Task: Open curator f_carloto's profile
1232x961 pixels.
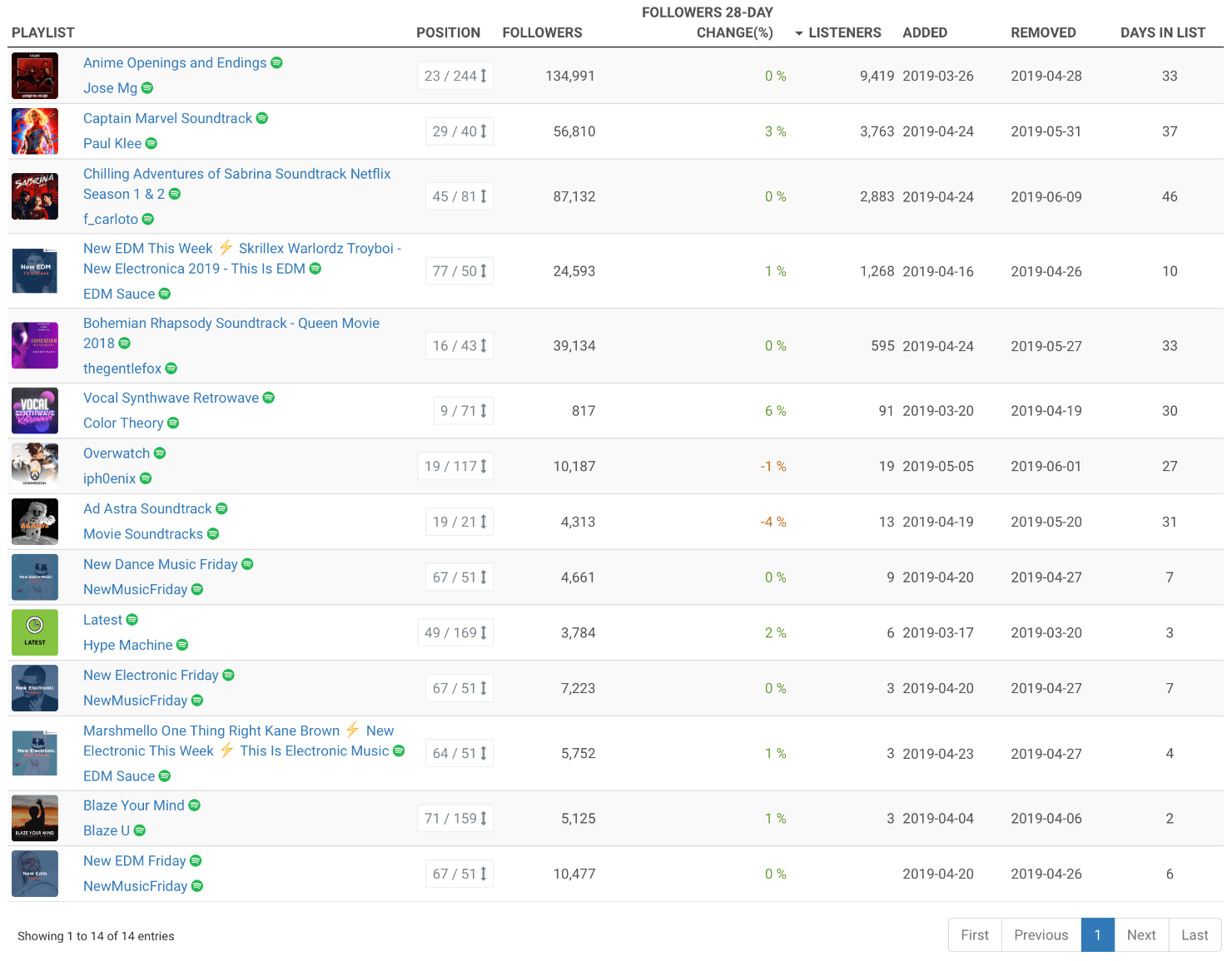Action: [x=109, y=219]
